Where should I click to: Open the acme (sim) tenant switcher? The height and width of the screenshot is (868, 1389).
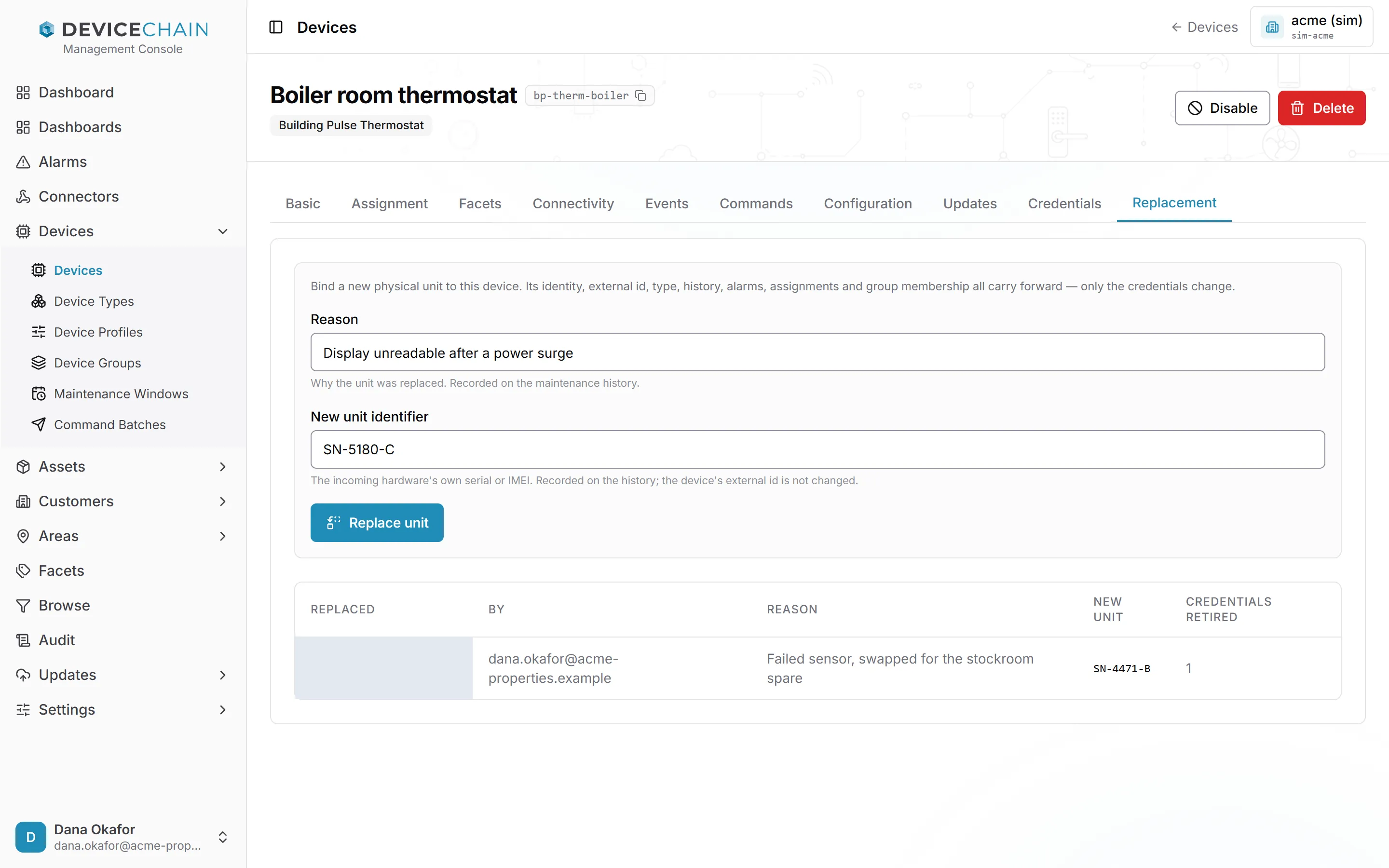[x=1311, y=27]
